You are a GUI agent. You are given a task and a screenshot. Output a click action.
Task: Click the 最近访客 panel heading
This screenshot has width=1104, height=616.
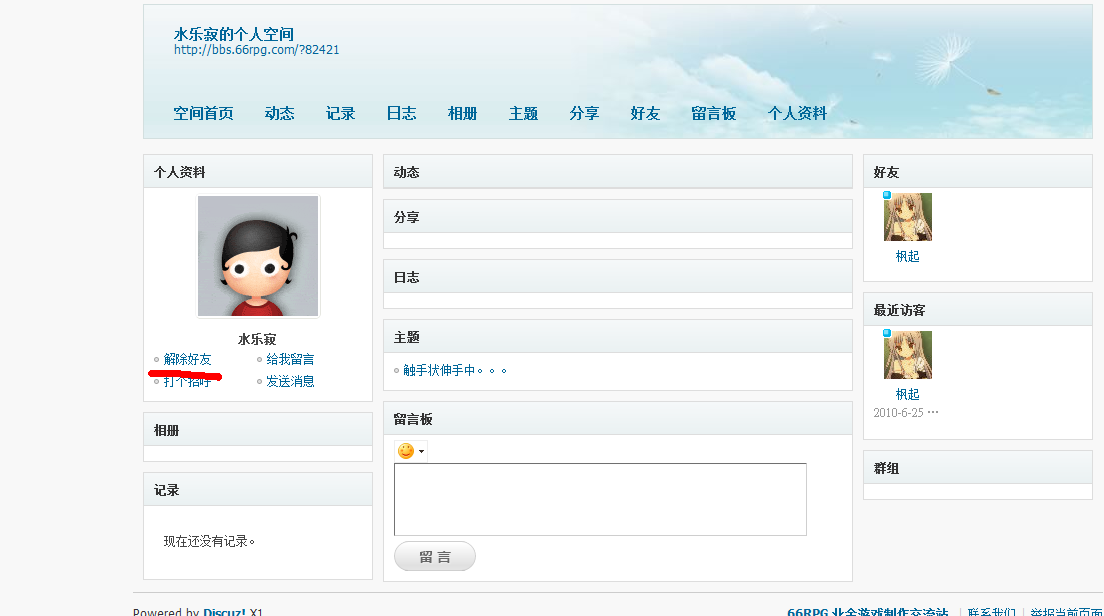pos(899,310)
